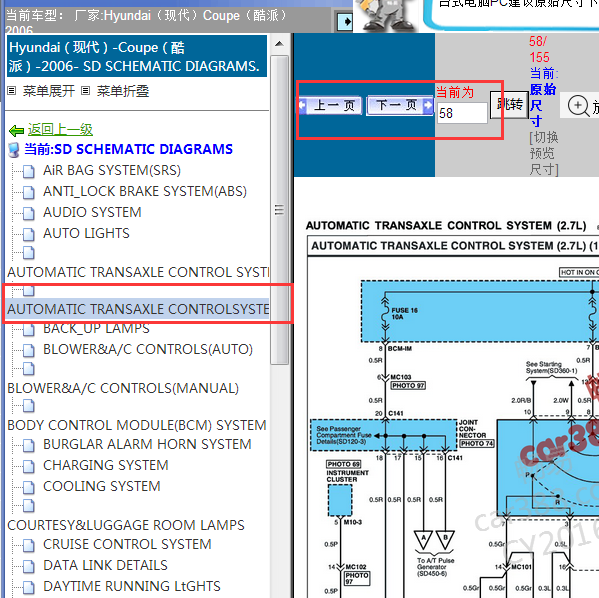Click page icon beside AiR BAG SYSTEM
The image size is (599, 598).
[29, 172]
